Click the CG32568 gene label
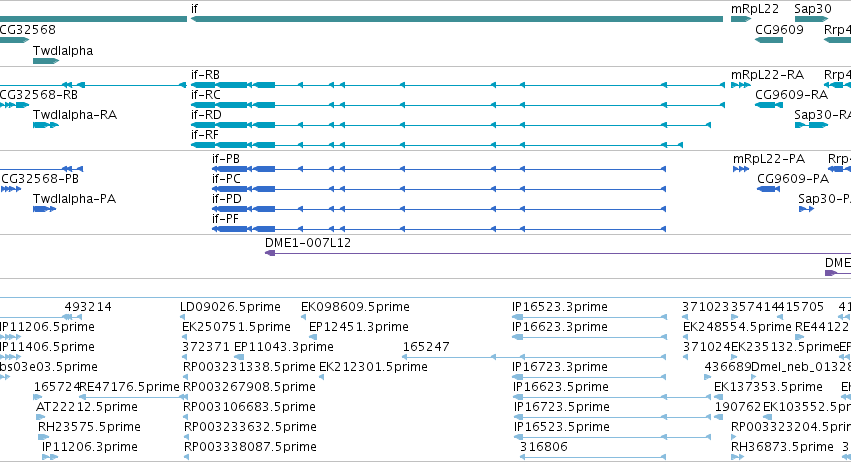 click(27, 29)
